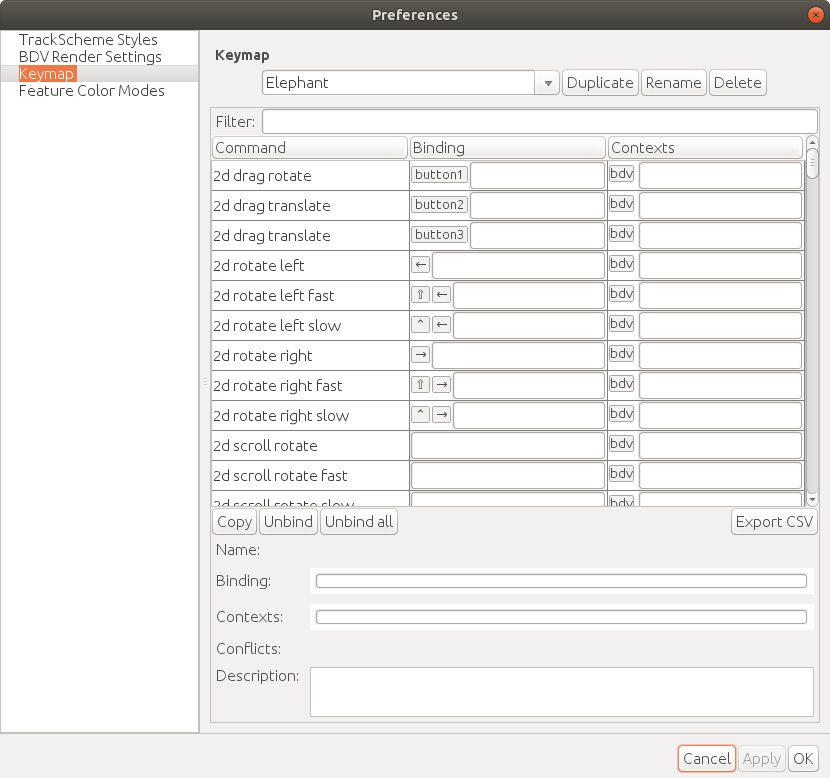Click the button3 binding tag
Image resolution: width=830 pixels, height=778 pixels.
[440, 235]
